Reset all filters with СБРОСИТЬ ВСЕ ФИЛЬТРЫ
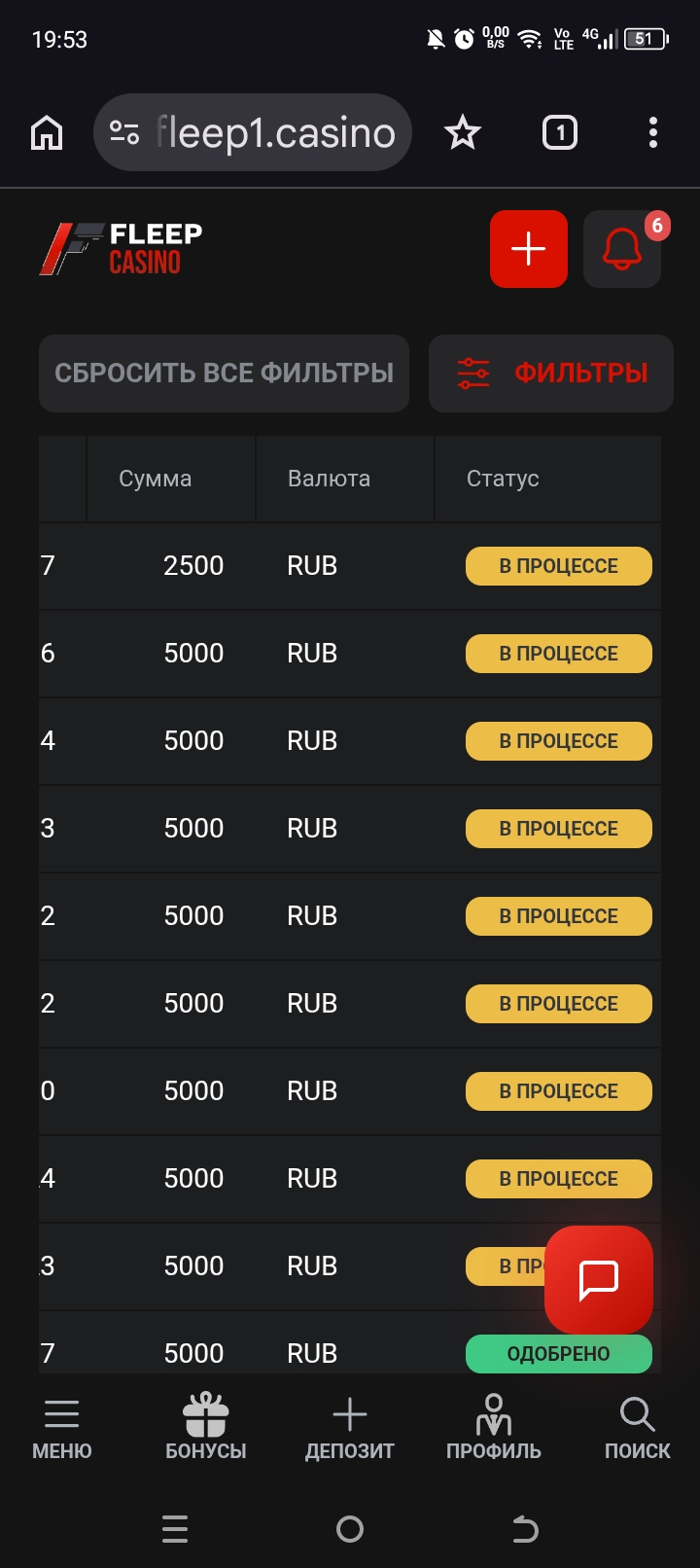This screenshot has height=1568, width=700. [x=224, y=374]
